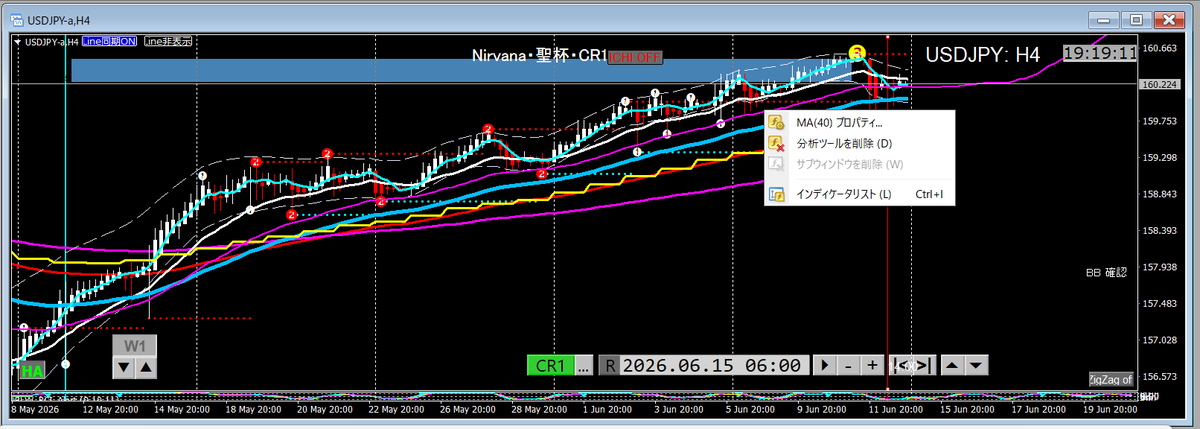The width and height of the screenshot is (1200, 429).
Task: Choose 分析ツールを削除 (D) from context menu
Action: pos(859,143)
